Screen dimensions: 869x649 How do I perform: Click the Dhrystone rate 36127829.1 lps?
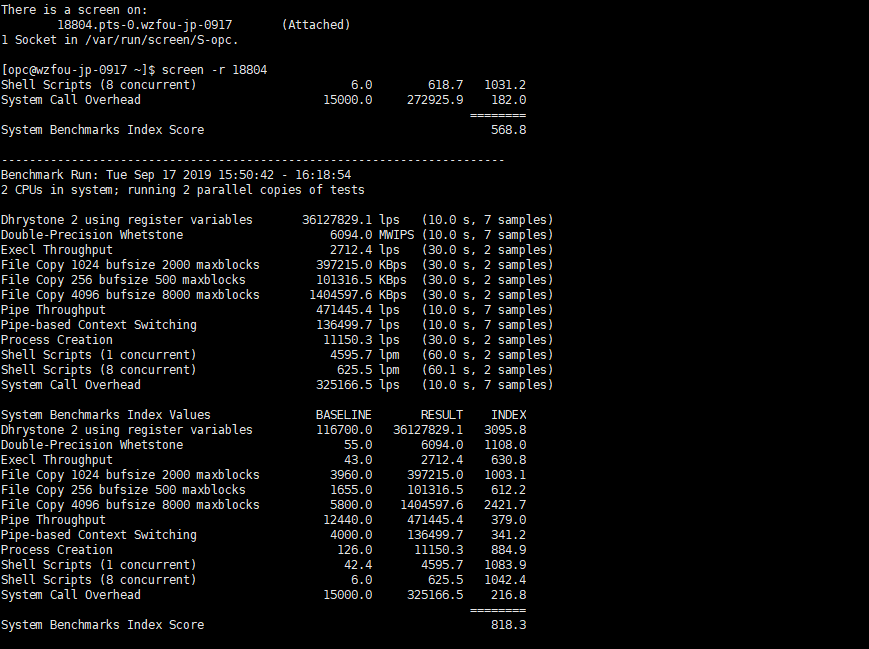point(350,219)
